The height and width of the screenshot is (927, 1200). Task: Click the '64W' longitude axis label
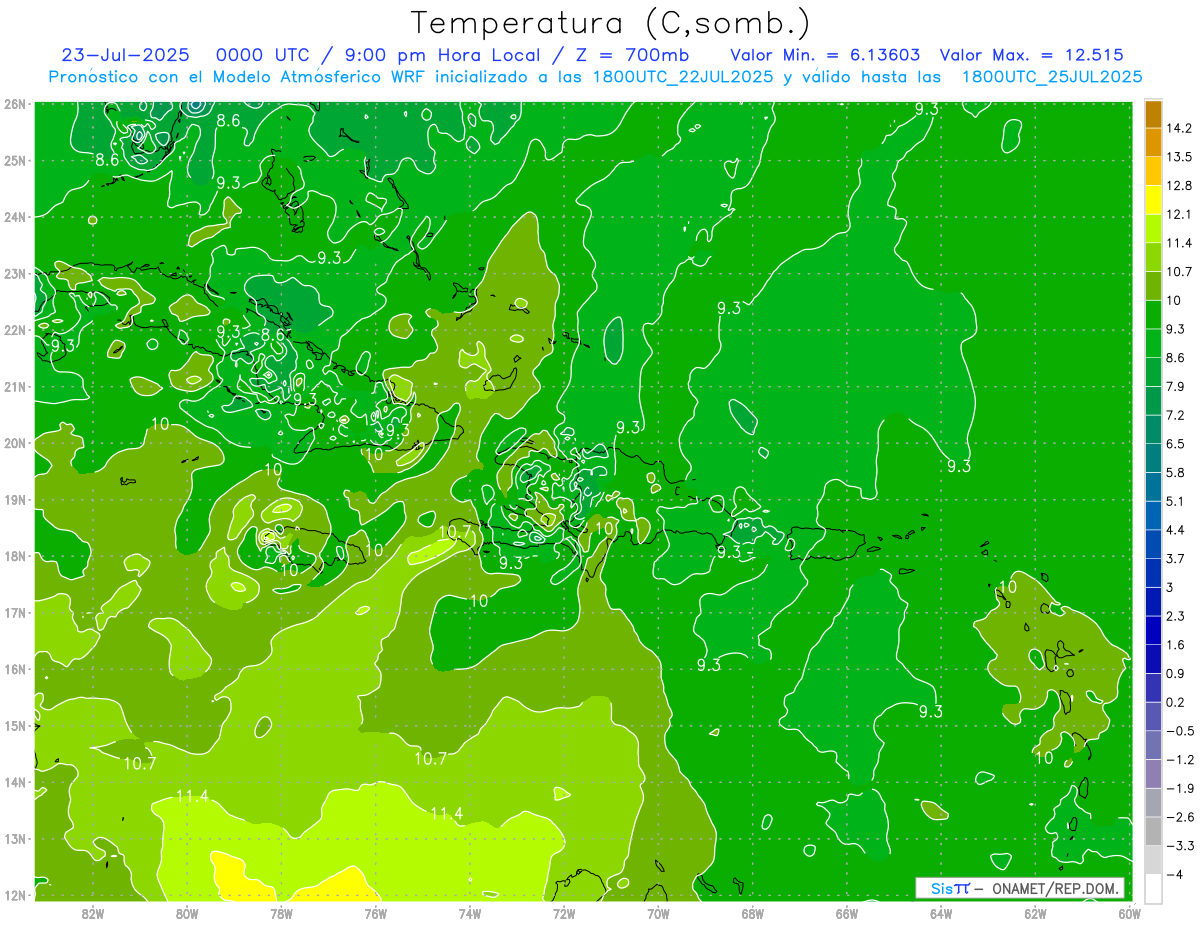click(x=940, y=913)
